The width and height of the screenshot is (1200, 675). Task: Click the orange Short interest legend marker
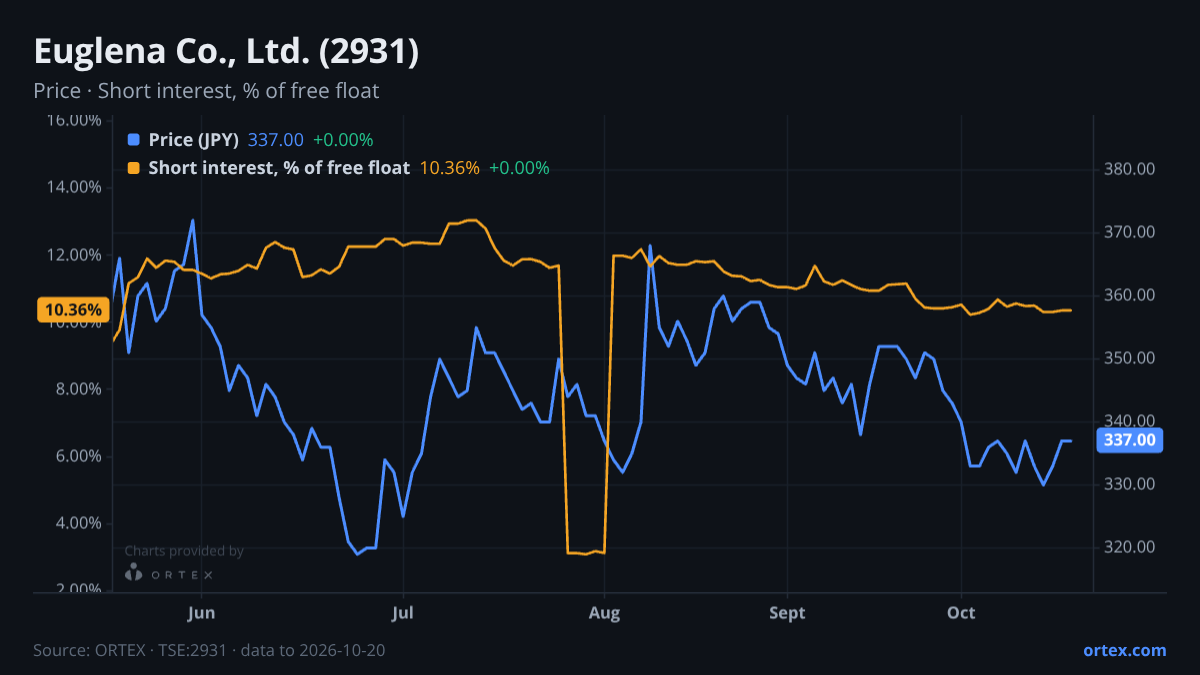pos(134,168)
